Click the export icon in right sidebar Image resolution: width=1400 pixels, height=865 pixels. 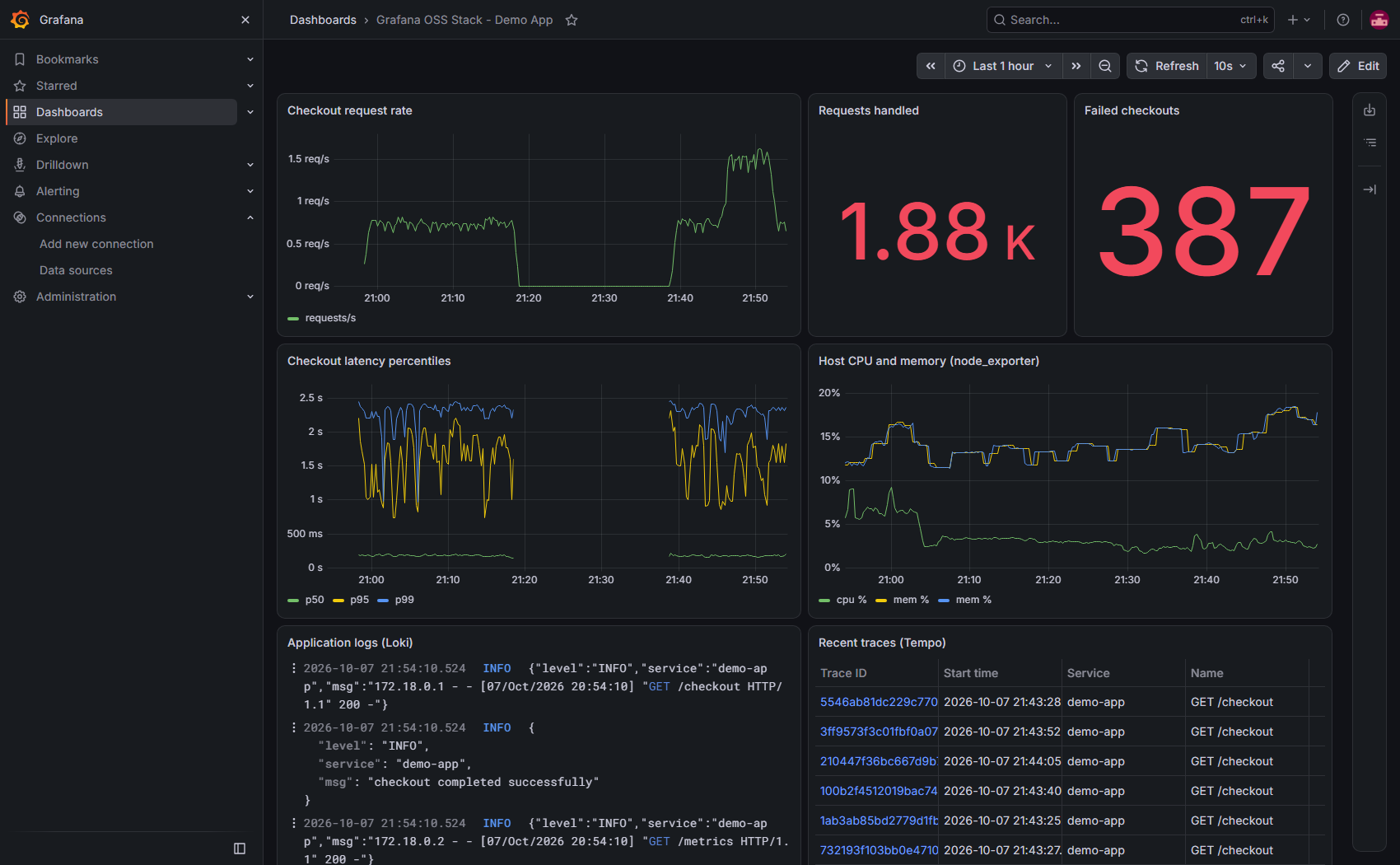click(1370, 110)
